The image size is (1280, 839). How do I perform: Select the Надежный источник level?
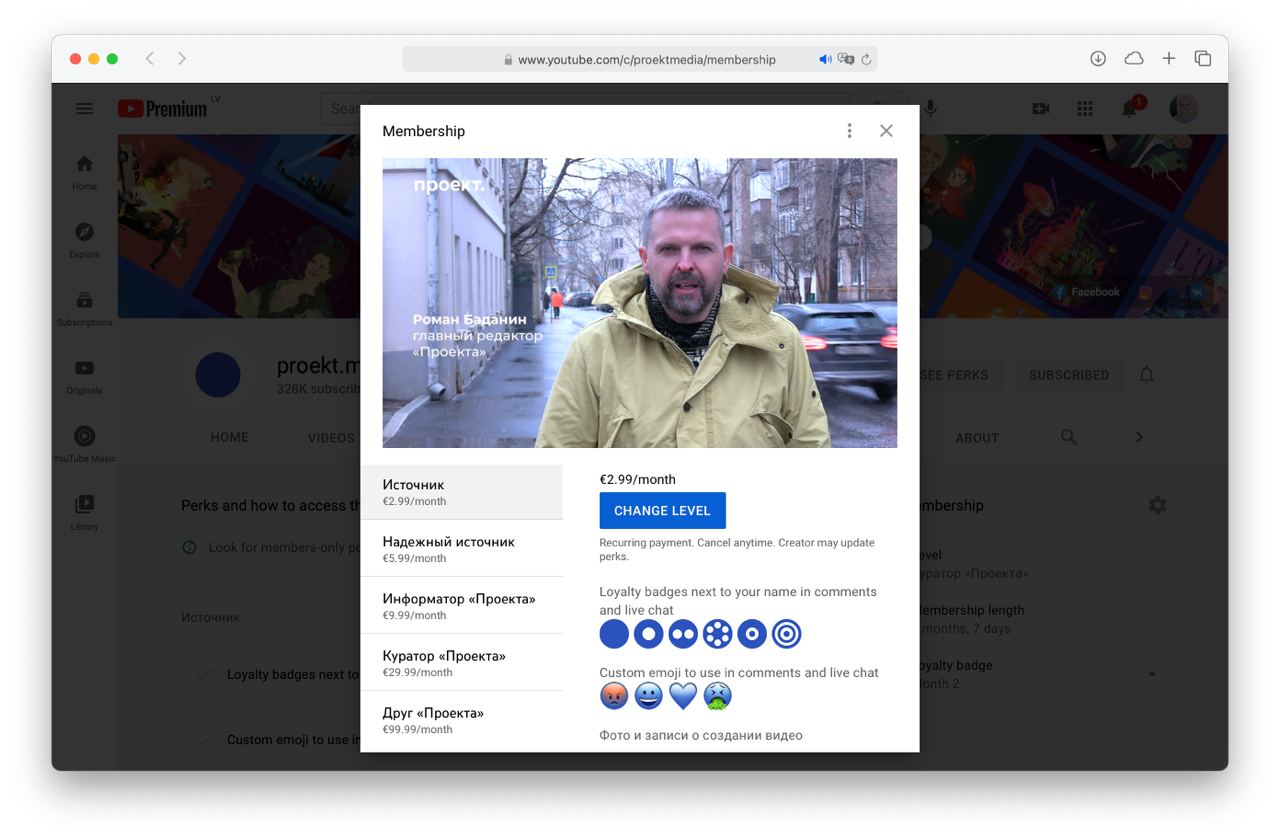point(461,549)
